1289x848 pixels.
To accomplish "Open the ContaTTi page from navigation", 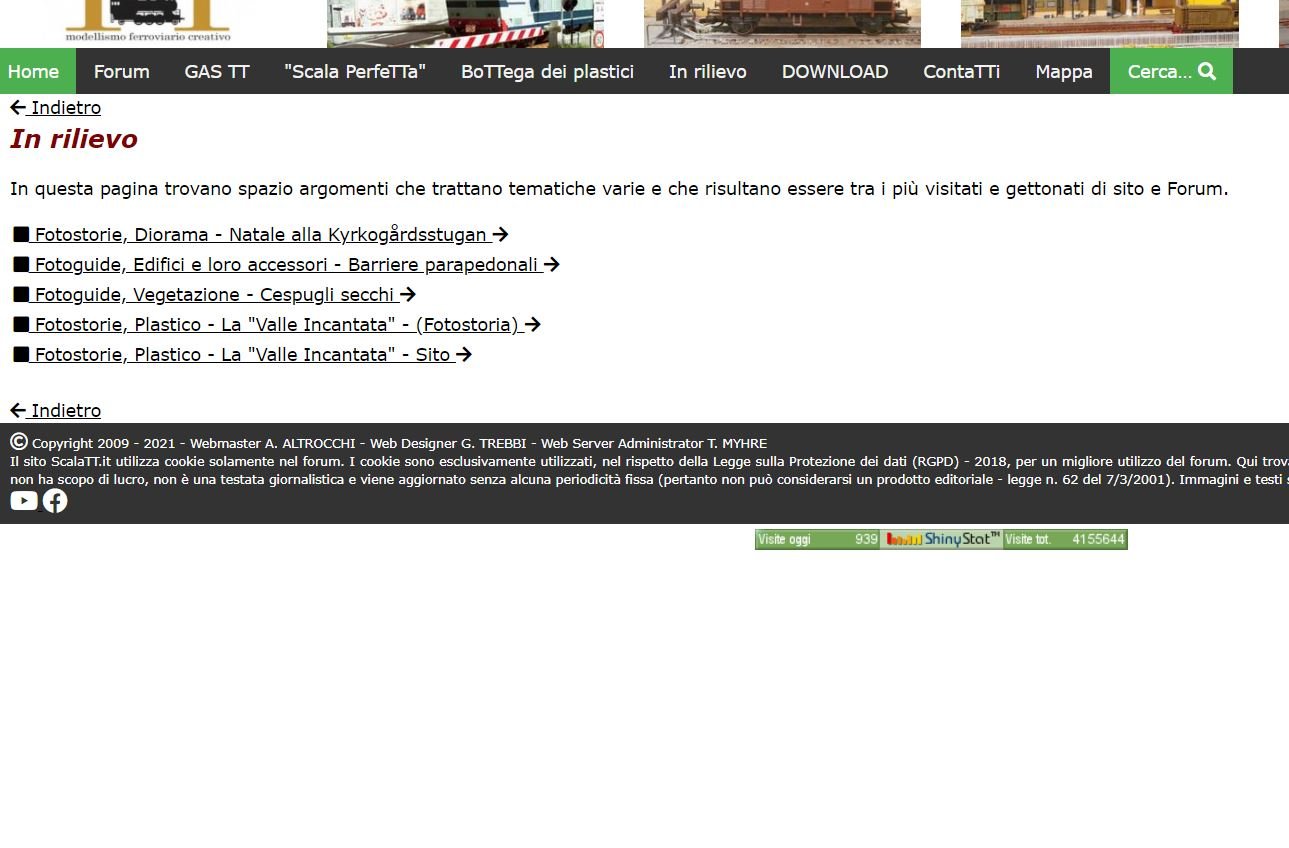I will 961,72.
